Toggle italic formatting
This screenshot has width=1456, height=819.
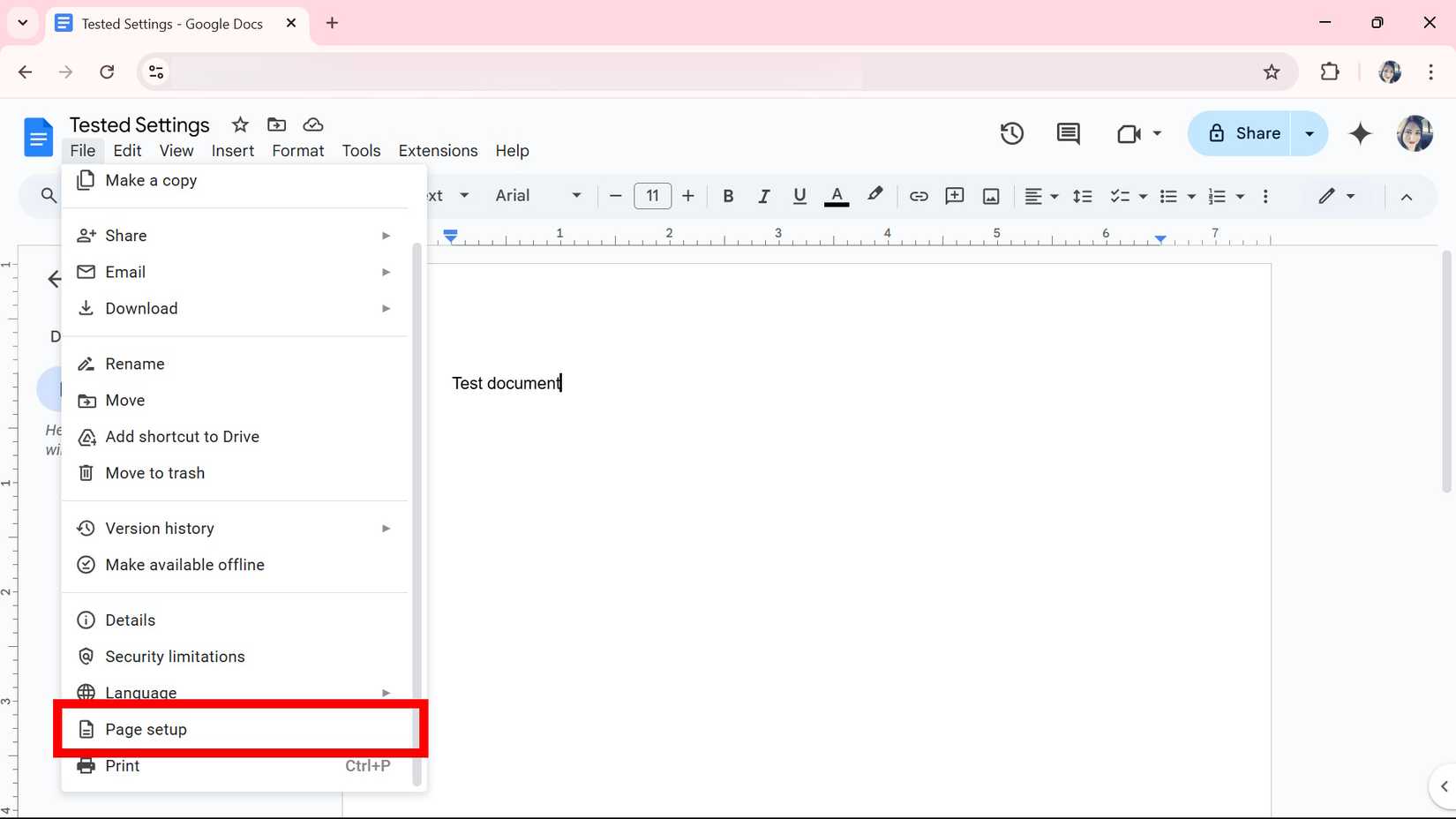coord(763,196)
